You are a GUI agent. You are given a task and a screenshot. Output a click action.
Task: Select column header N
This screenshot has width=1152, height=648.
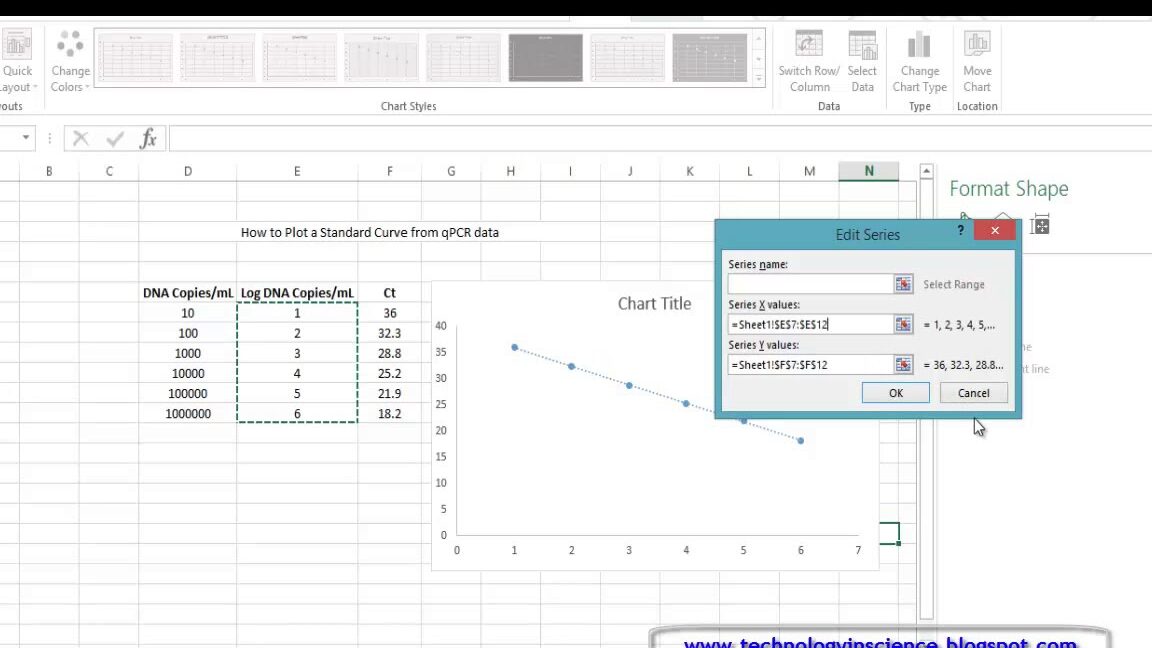(x=868, y=171)
